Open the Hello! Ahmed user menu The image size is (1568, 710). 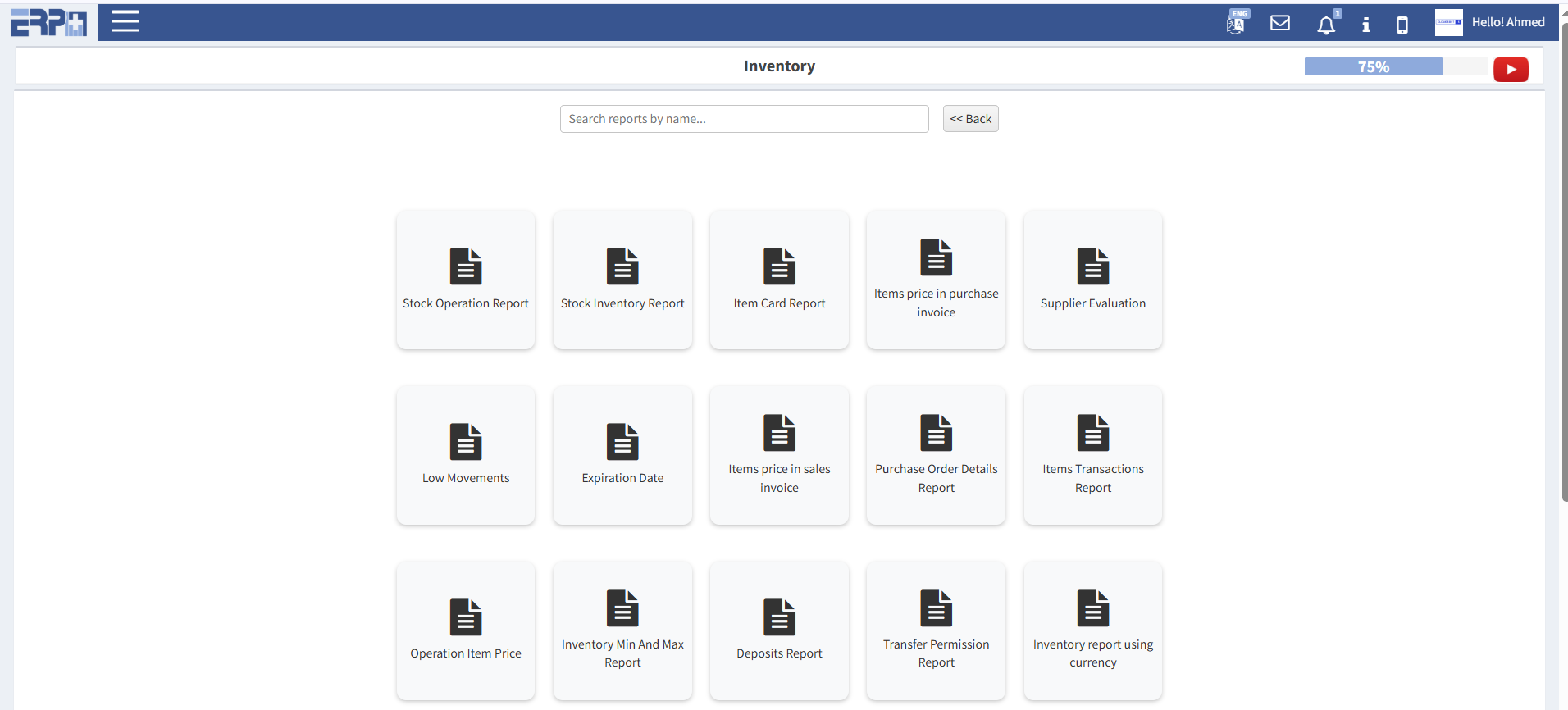pos(1507,22)
